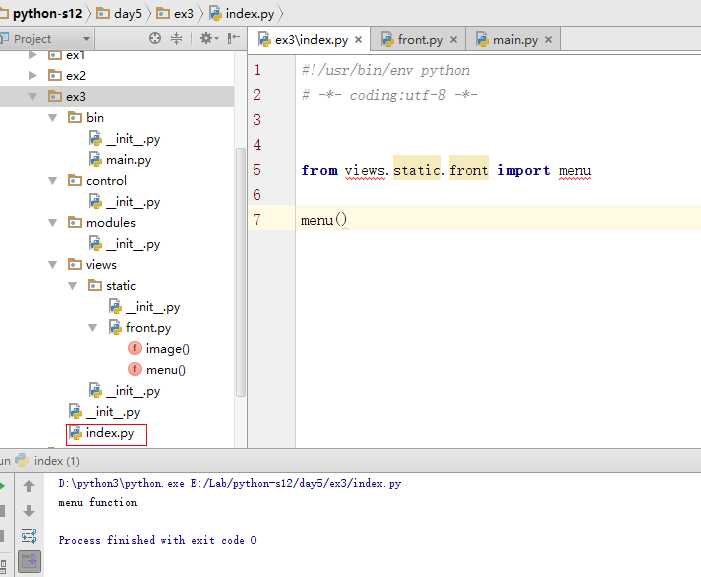Open the Project view dropdown
The height and width of the screenshot is (577, 701).
[x=86, y=39]
